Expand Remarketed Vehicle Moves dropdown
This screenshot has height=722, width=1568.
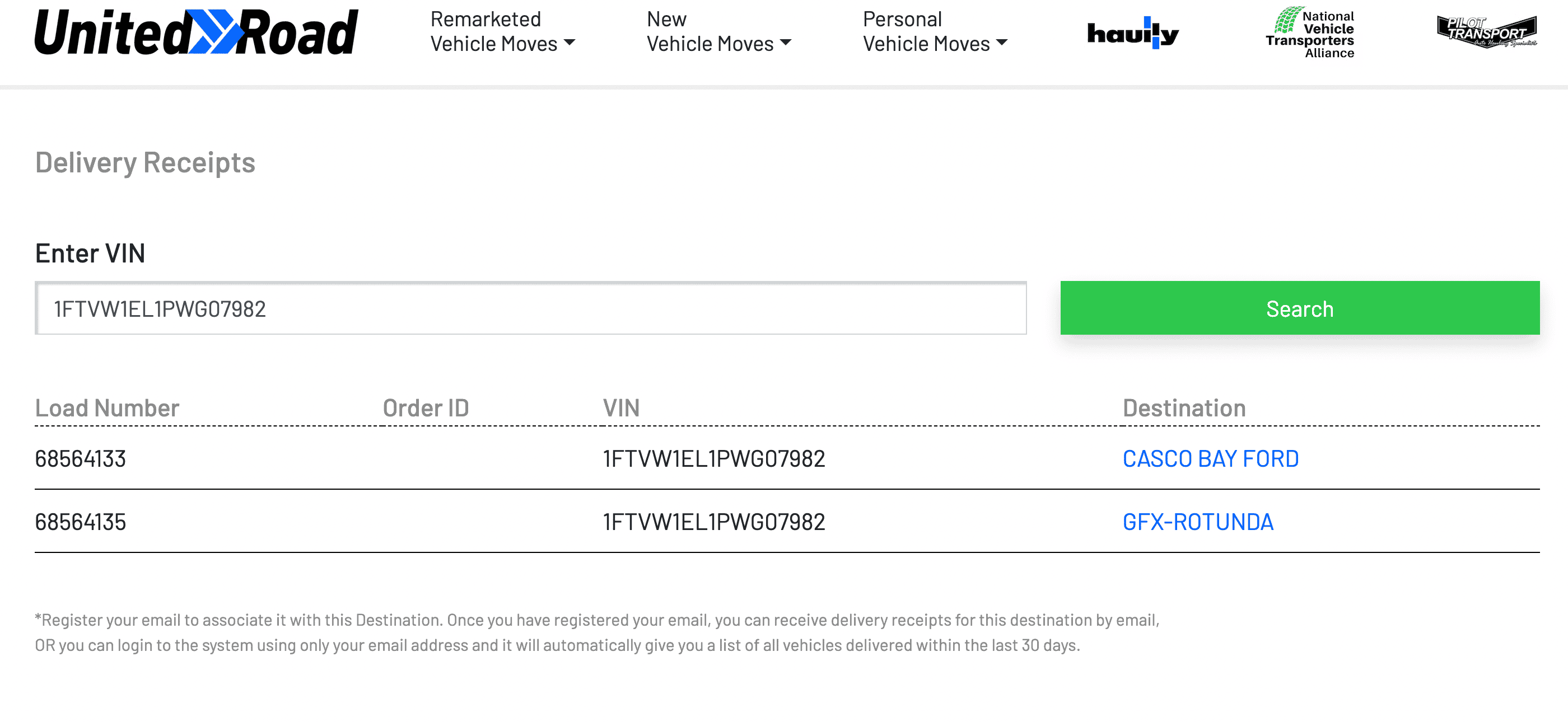[x=502, y=32]
